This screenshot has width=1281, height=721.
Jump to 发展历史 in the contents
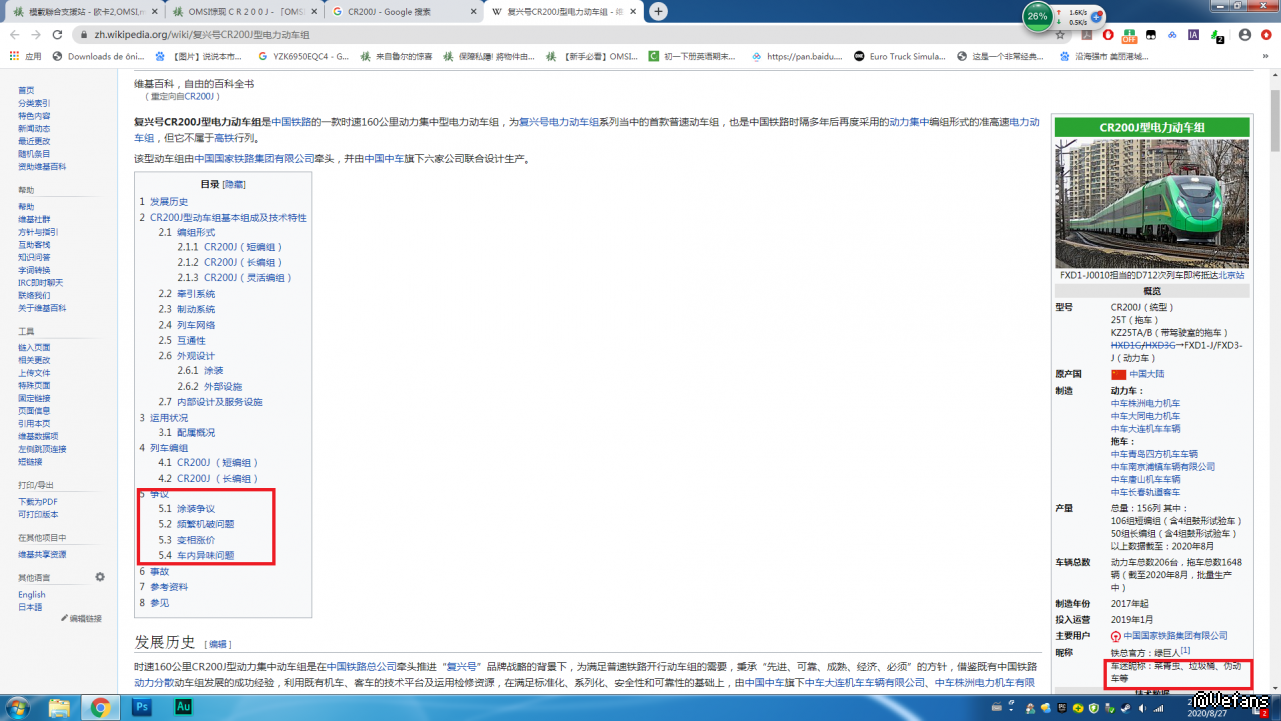[x=169, y=201]
